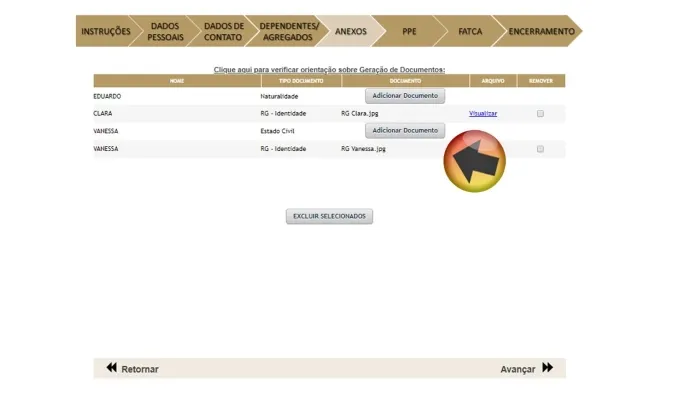Open the document generation guidance link
The image size is (700, 394).
point(329,70)
